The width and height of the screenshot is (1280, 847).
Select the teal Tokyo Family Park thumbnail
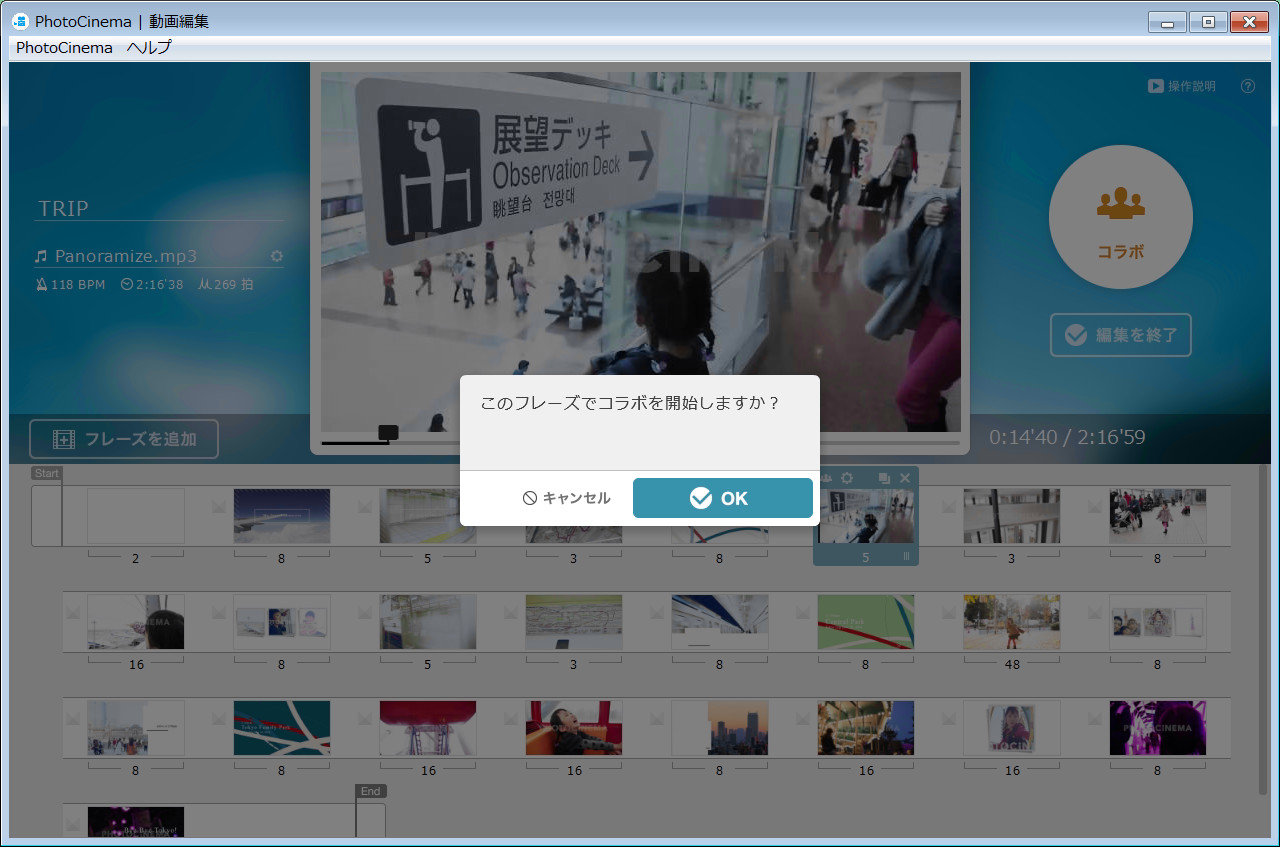coord(281,728)
